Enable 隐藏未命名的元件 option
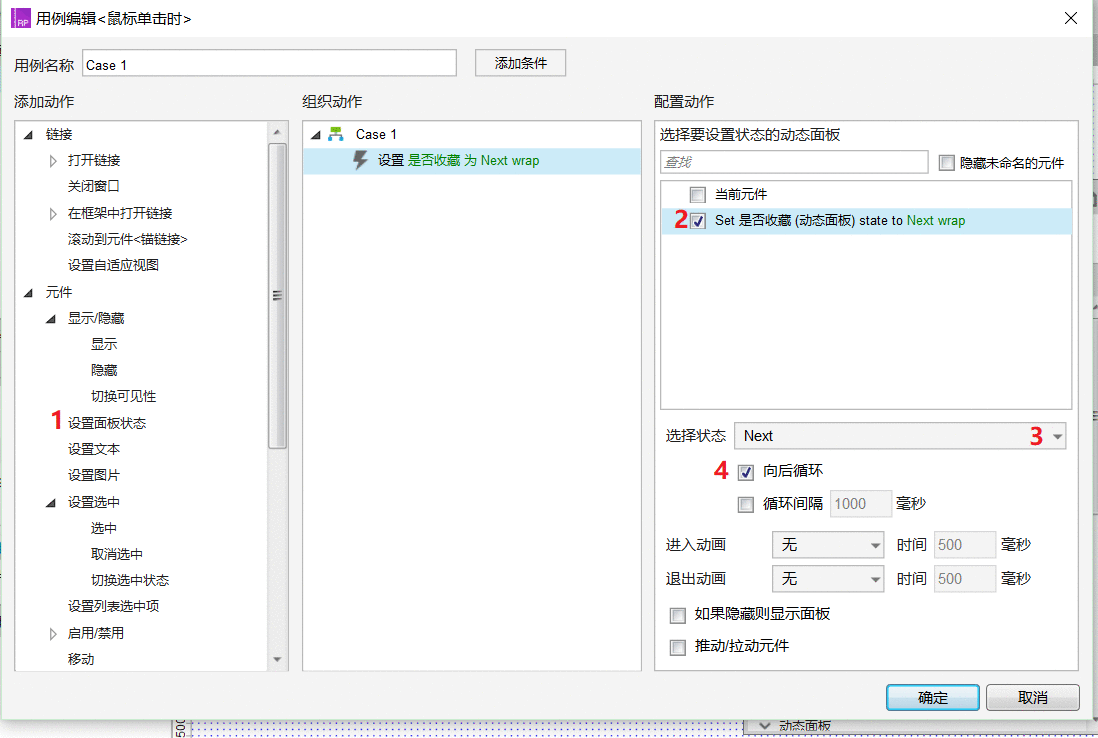 pos(947,163)
